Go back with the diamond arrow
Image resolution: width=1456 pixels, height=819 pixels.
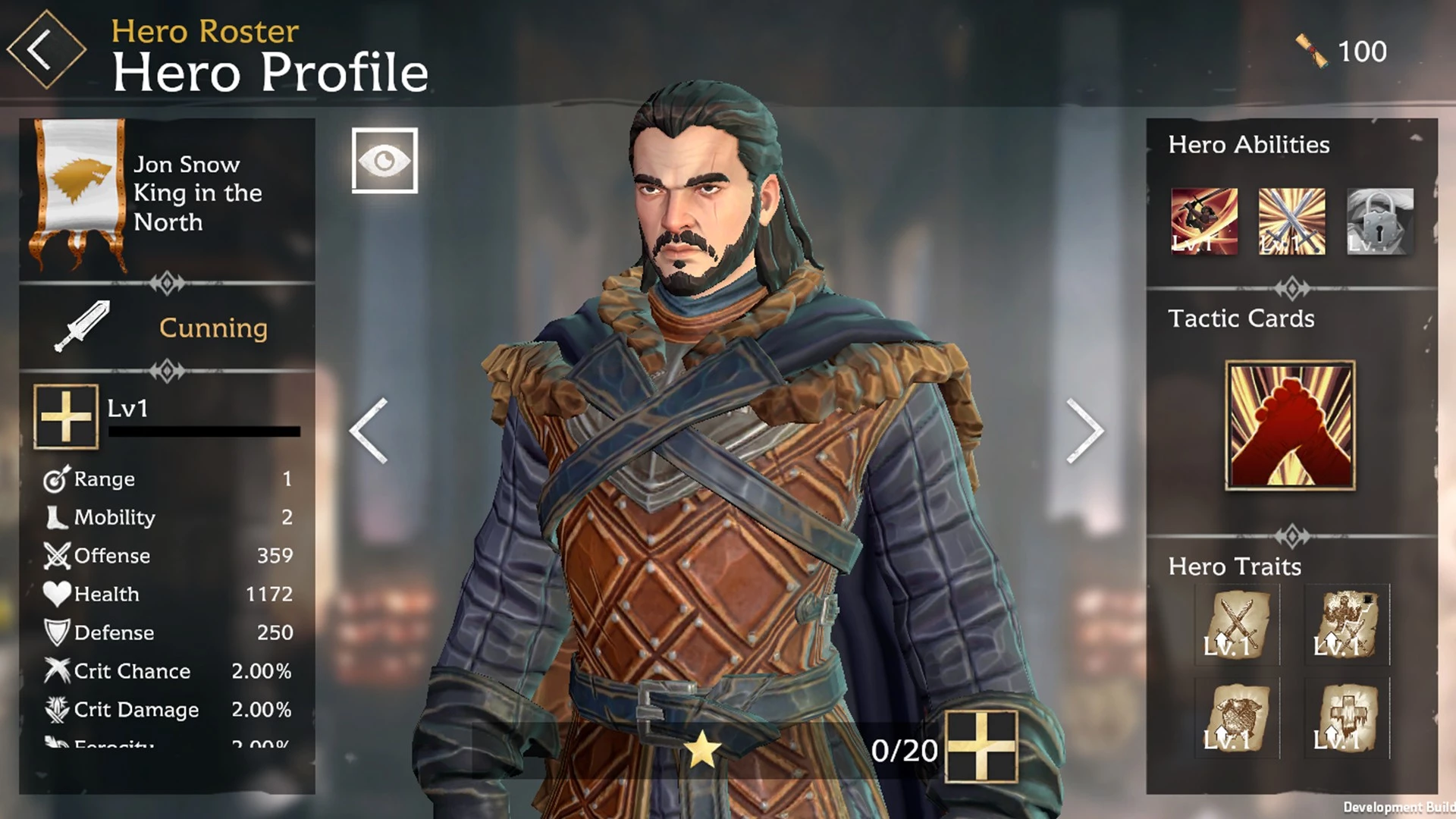pyautogui.click(x=46, y=50)
